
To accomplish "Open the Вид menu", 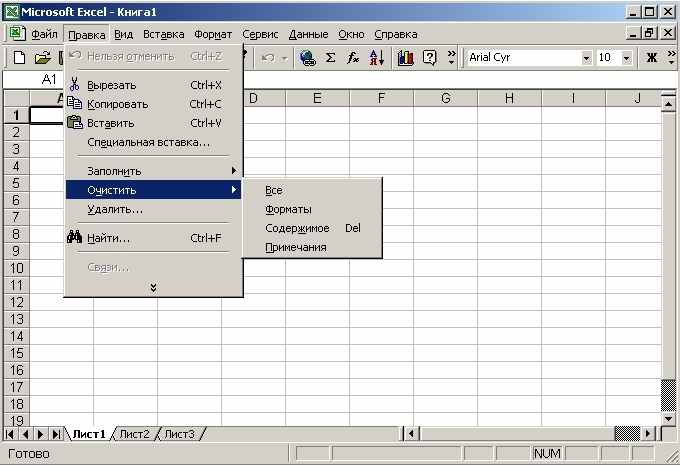I will (x=124, y=34).
